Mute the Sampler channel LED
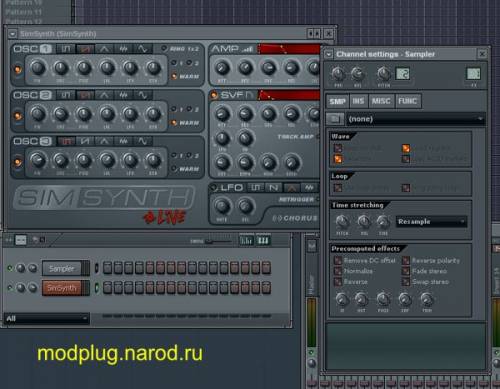 tap(10, 268)
